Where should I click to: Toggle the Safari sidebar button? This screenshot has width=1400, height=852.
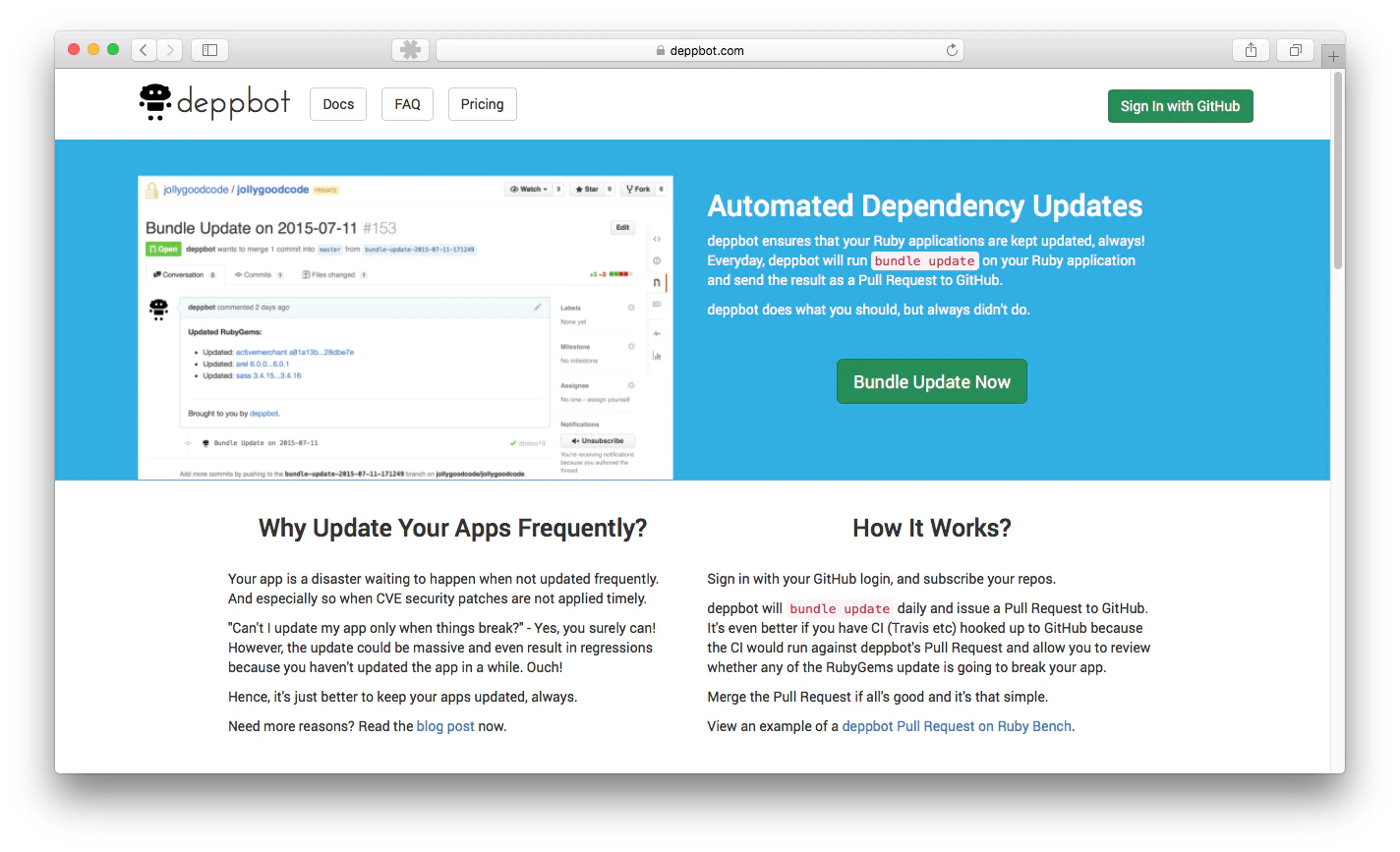point(209,50)
